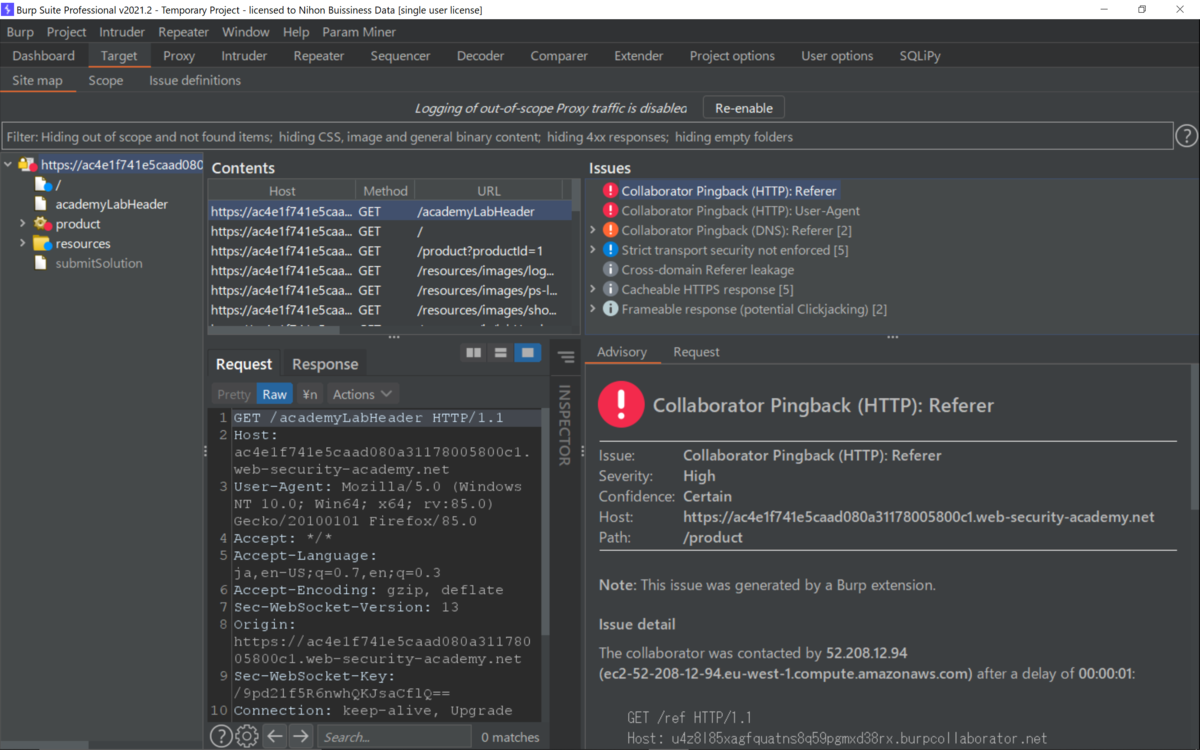Expand the resources folder node
Image resolution: width=1200 pixels, height=750 pixels.
coord(22,244)
